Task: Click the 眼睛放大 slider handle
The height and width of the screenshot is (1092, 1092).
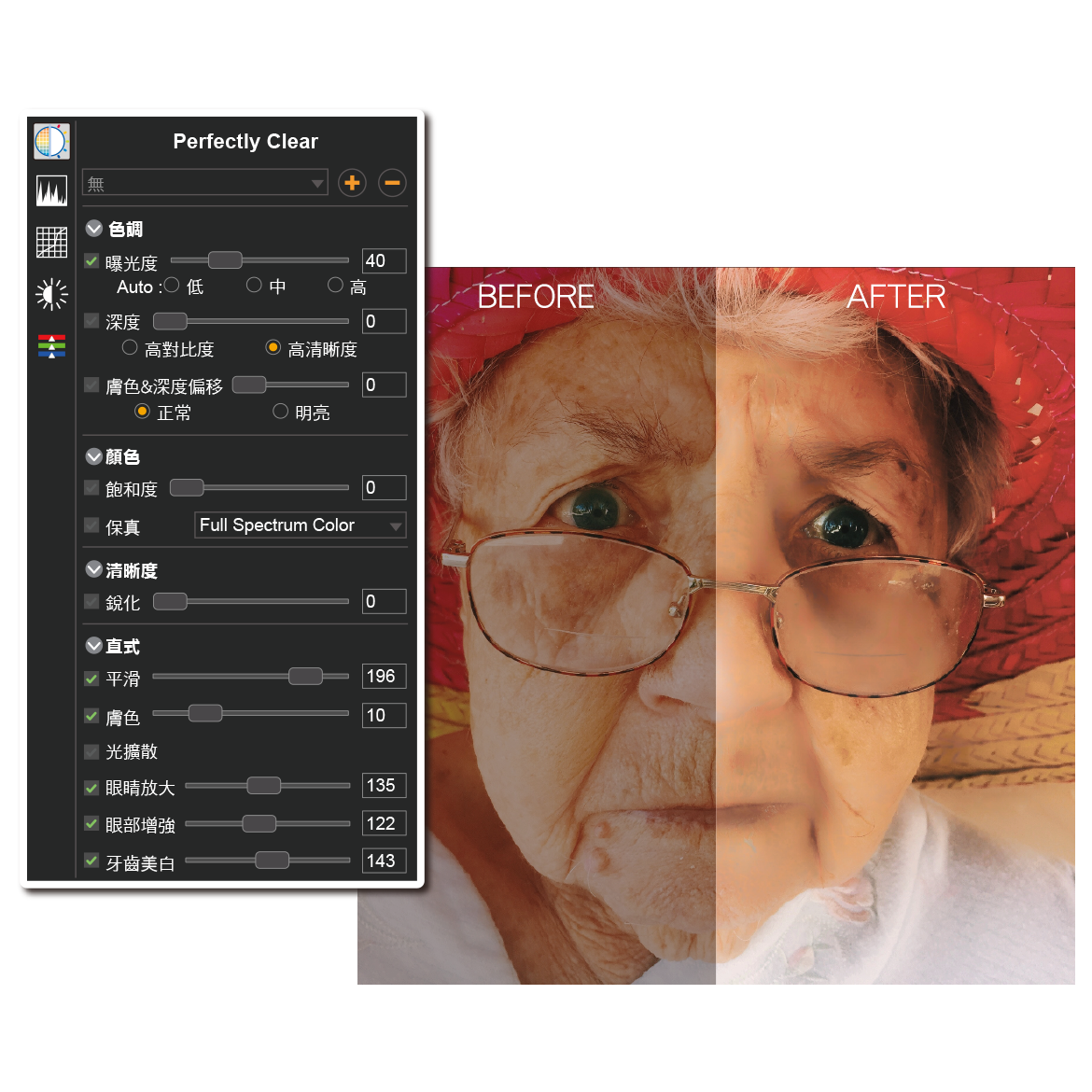Action: click(x=264, y=786)
